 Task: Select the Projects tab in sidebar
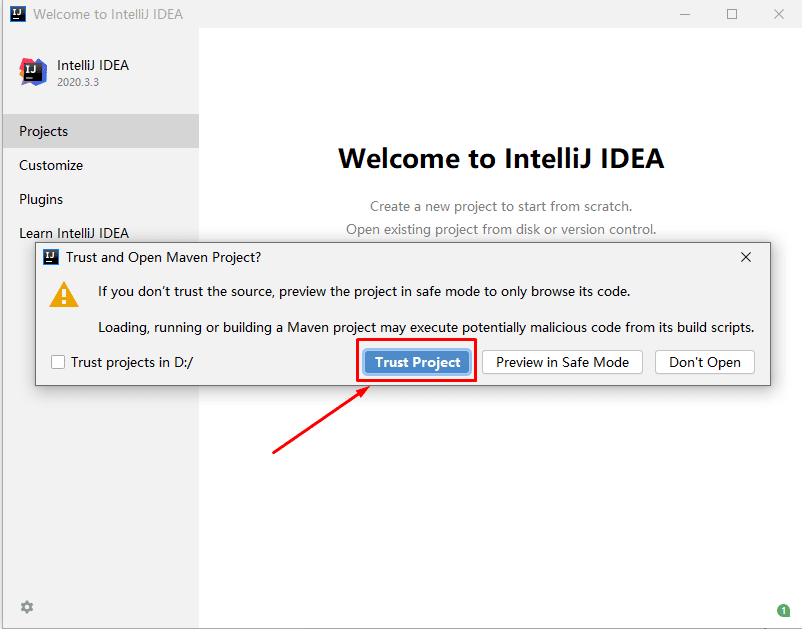click(x=101, y=131)
